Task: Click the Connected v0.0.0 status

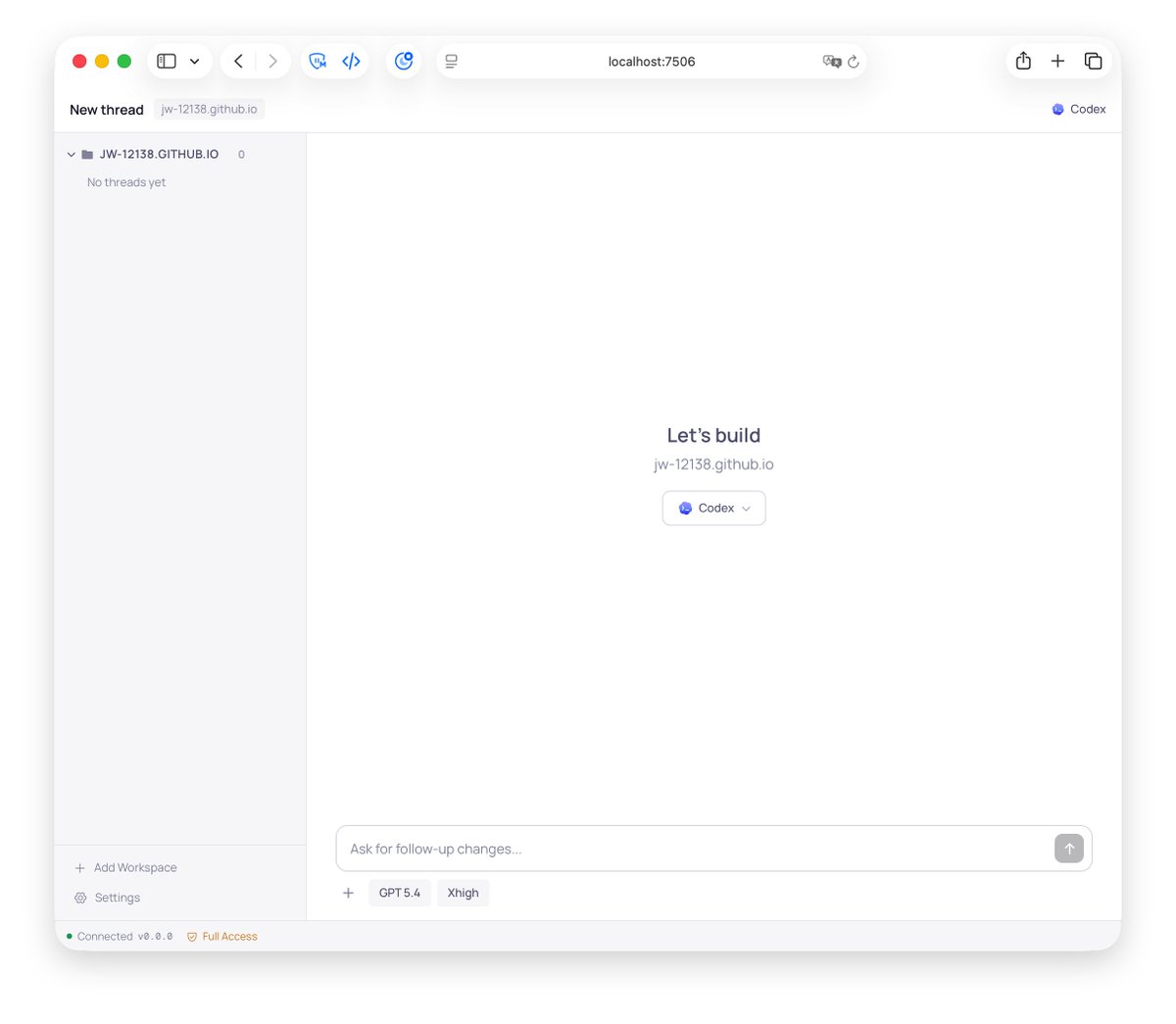Action: click(120, 937)
